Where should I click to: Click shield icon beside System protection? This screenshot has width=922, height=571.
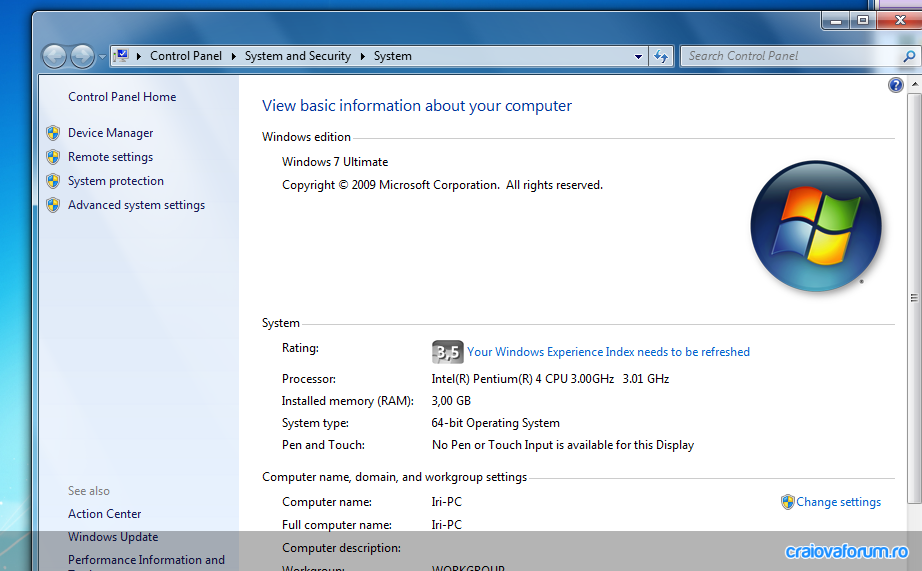pos(53,181)
